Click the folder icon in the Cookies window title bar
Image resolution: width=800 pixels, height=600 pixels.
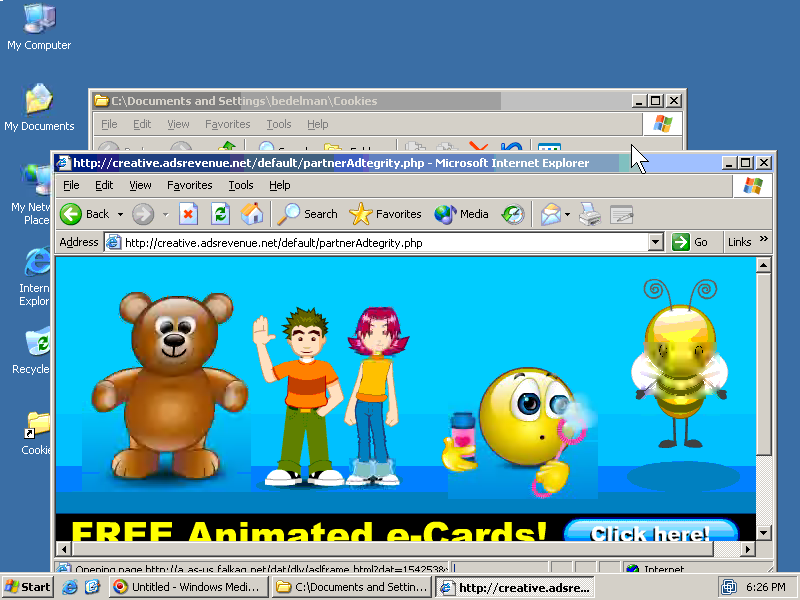(x=102, y=101)
